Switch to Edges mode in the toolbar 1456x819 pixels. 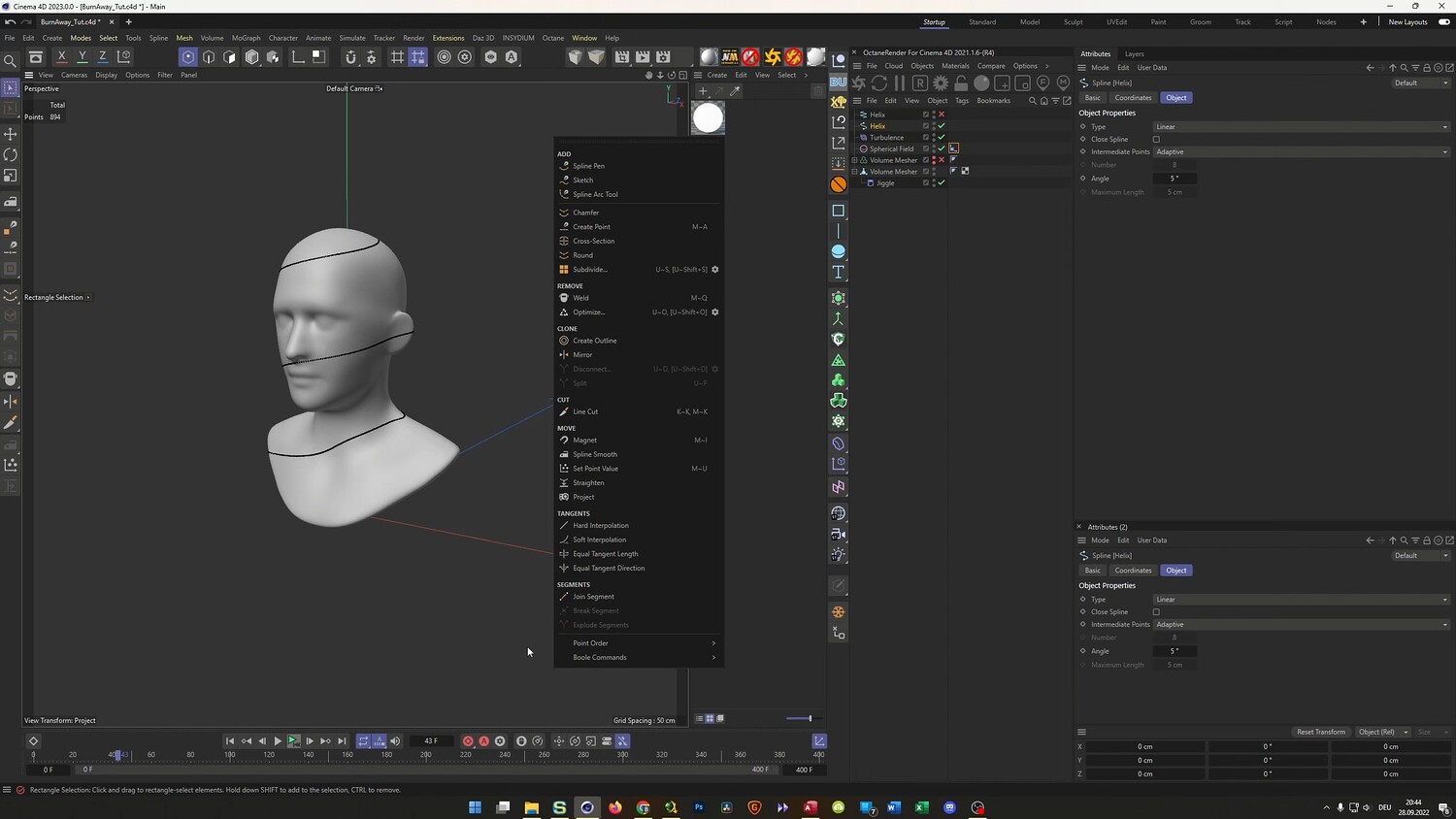(x=209, y=57)
